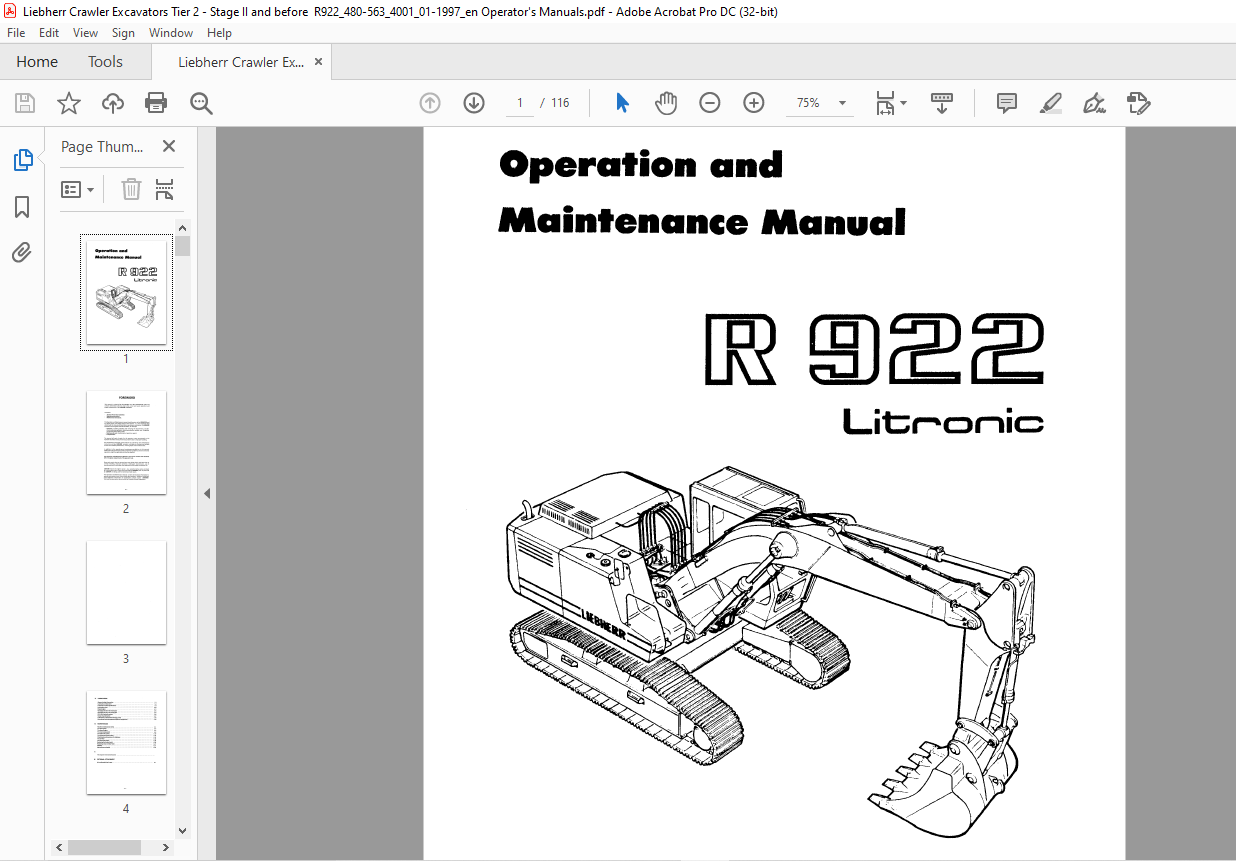The height and width of the screenshot is (861, 1236).
Task: Click the Save file icon
Action: point(25,103)
